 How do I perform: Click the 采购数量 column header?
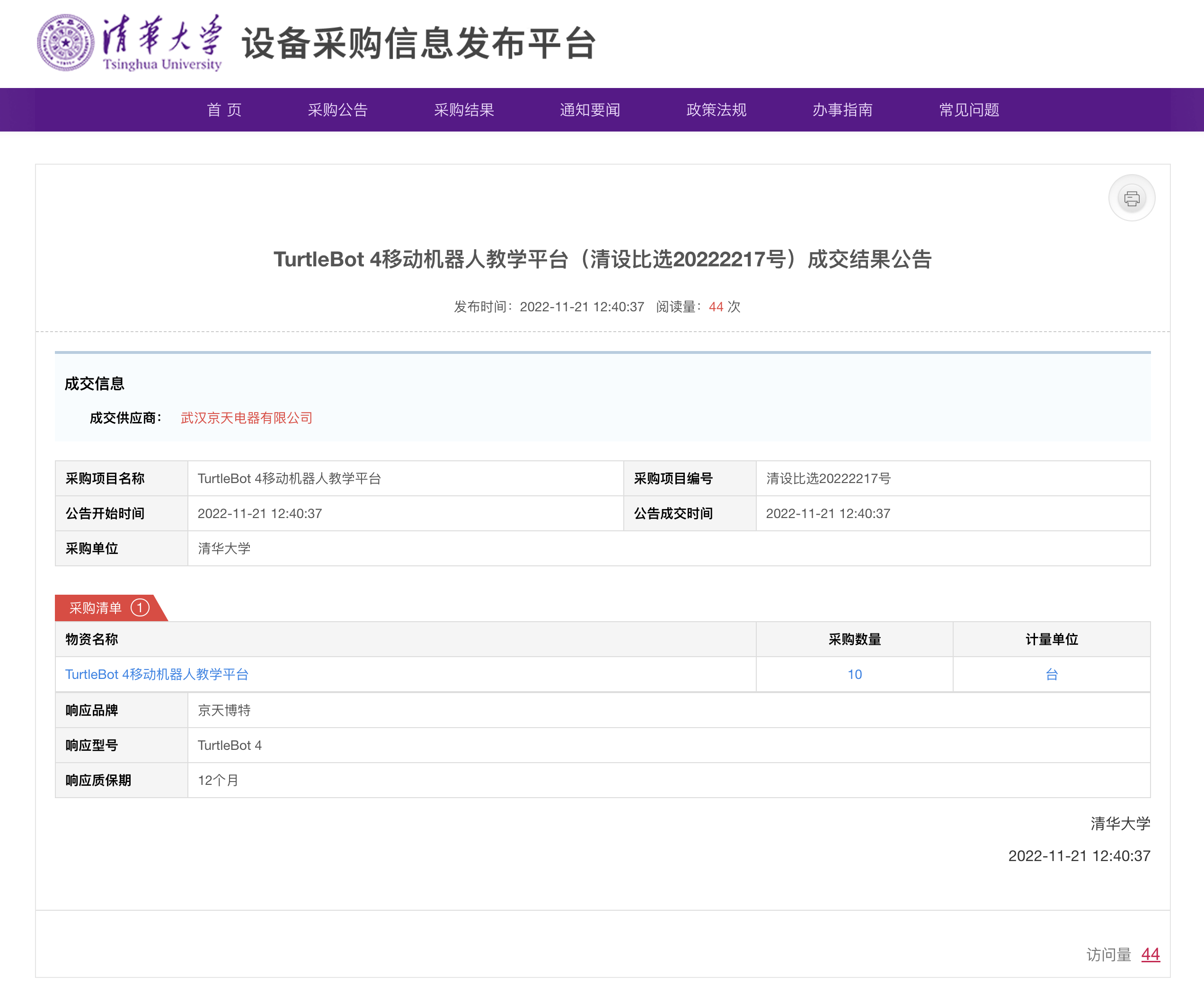[x=854, y=640]
